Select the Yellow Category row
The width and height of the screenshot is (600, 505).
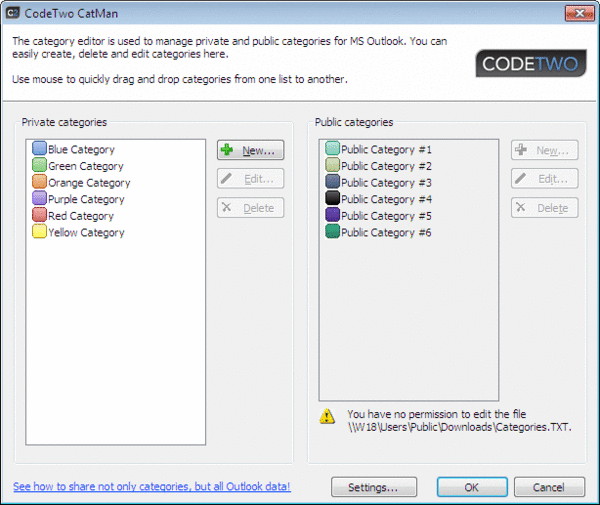78,232
